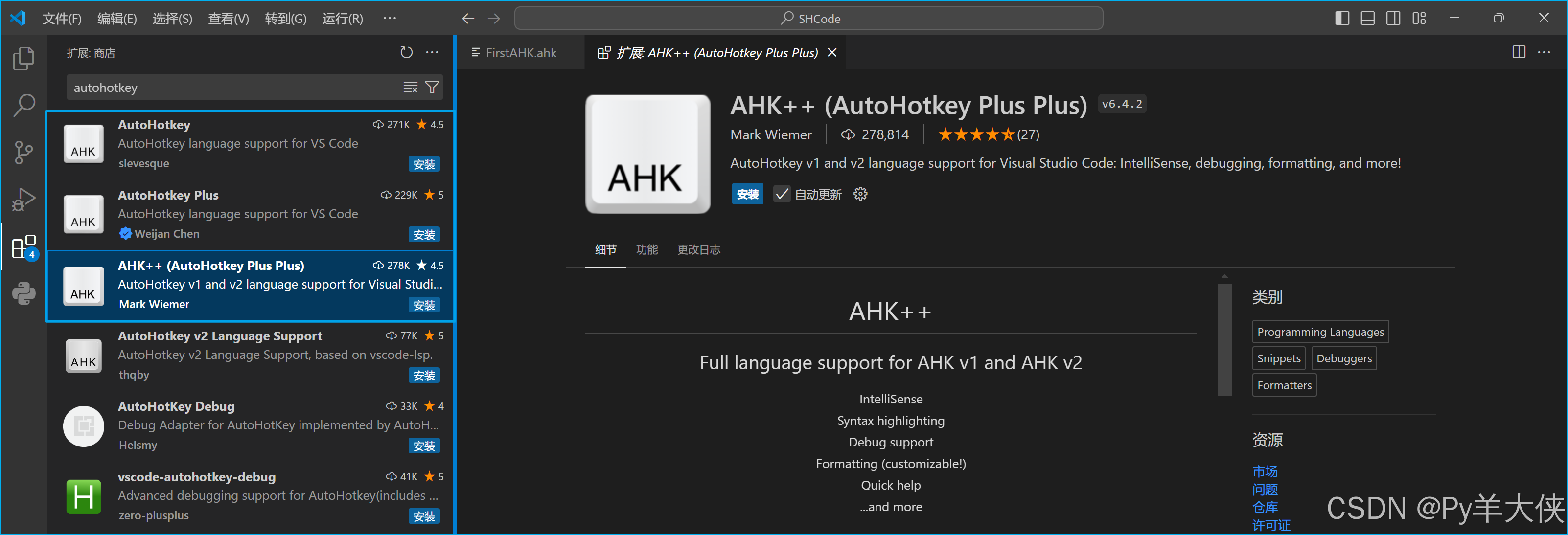
Task: Switch to the 更改日志 tab
Action: tap(698, 250)
